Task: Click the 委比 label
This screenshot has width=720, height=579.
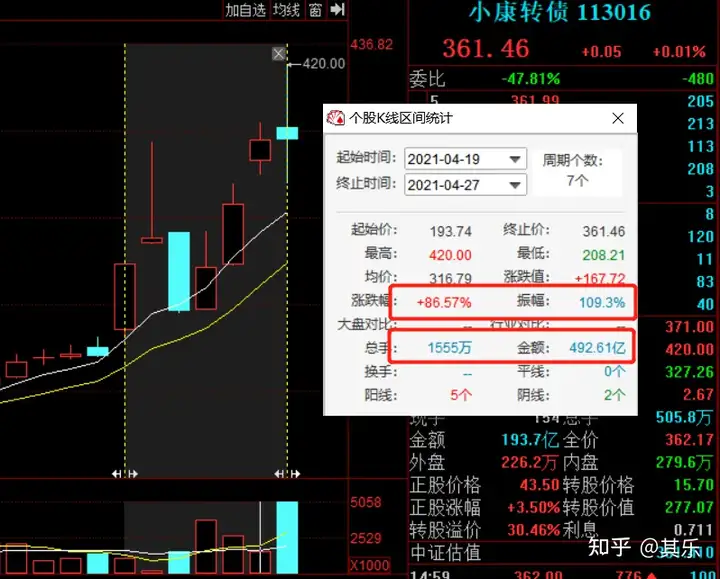Action: tap(427, 79)
